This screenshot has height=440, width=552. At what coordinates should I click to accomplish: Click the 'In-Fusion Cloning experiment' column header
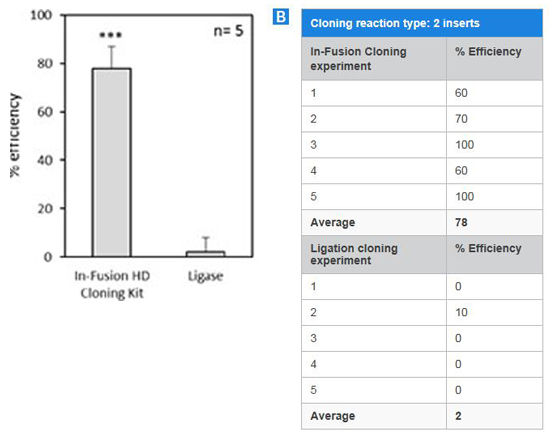374,59
